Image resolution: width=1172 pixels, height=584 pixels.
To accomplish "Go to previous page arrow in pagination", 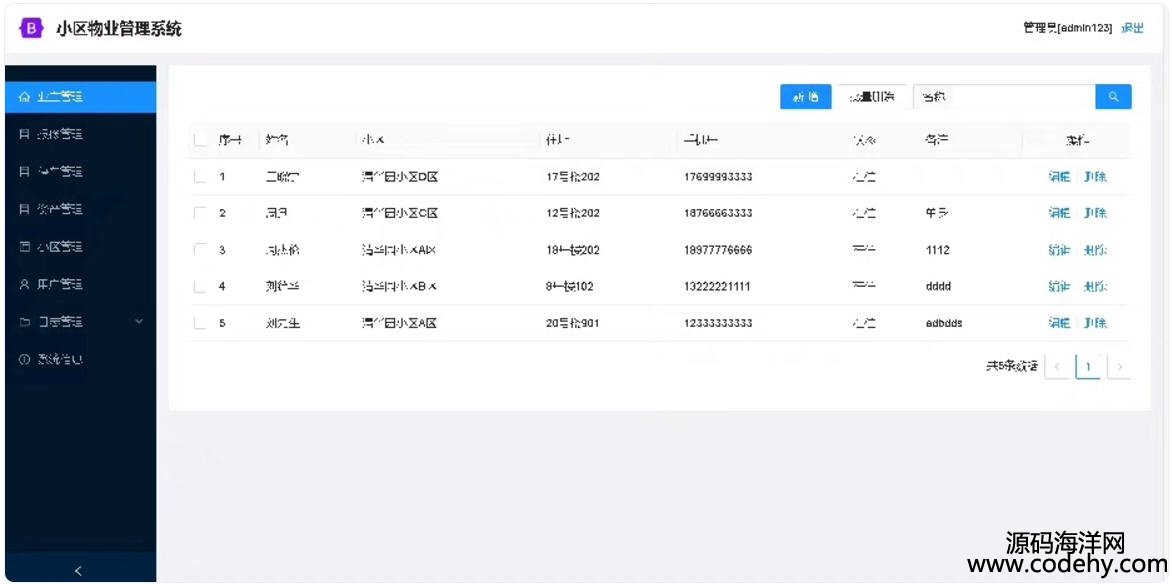I will [1057, 366].
